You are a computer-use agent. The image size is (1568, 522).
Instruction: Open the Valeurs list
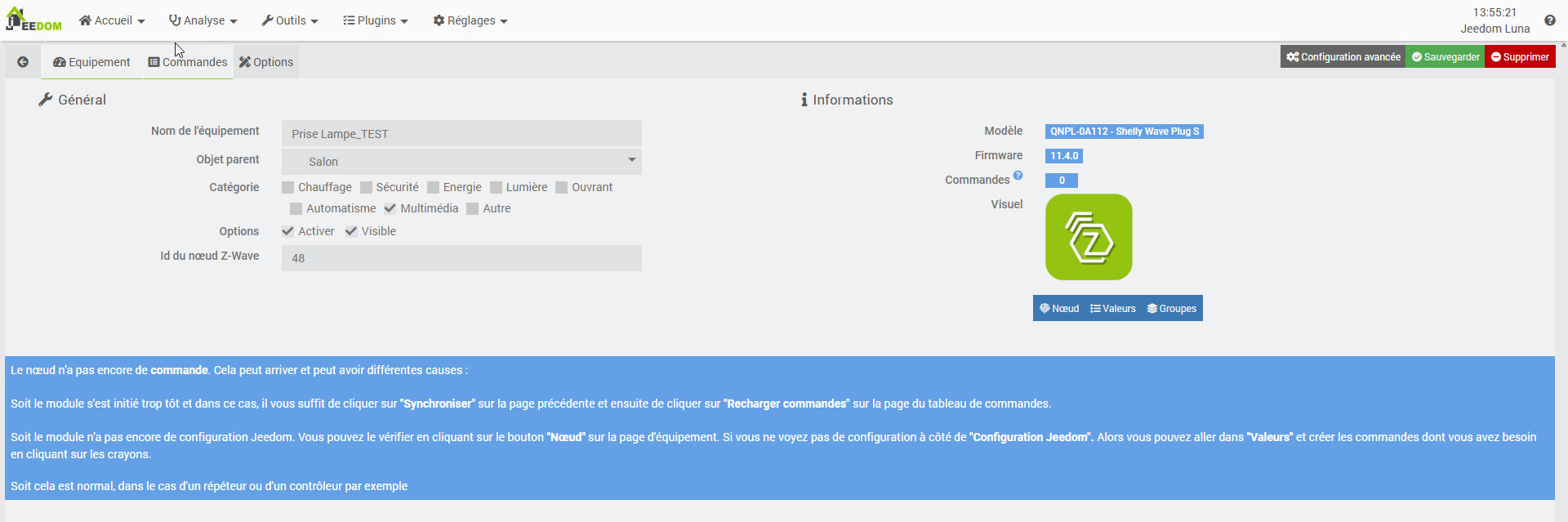[x=1112, y=309]
